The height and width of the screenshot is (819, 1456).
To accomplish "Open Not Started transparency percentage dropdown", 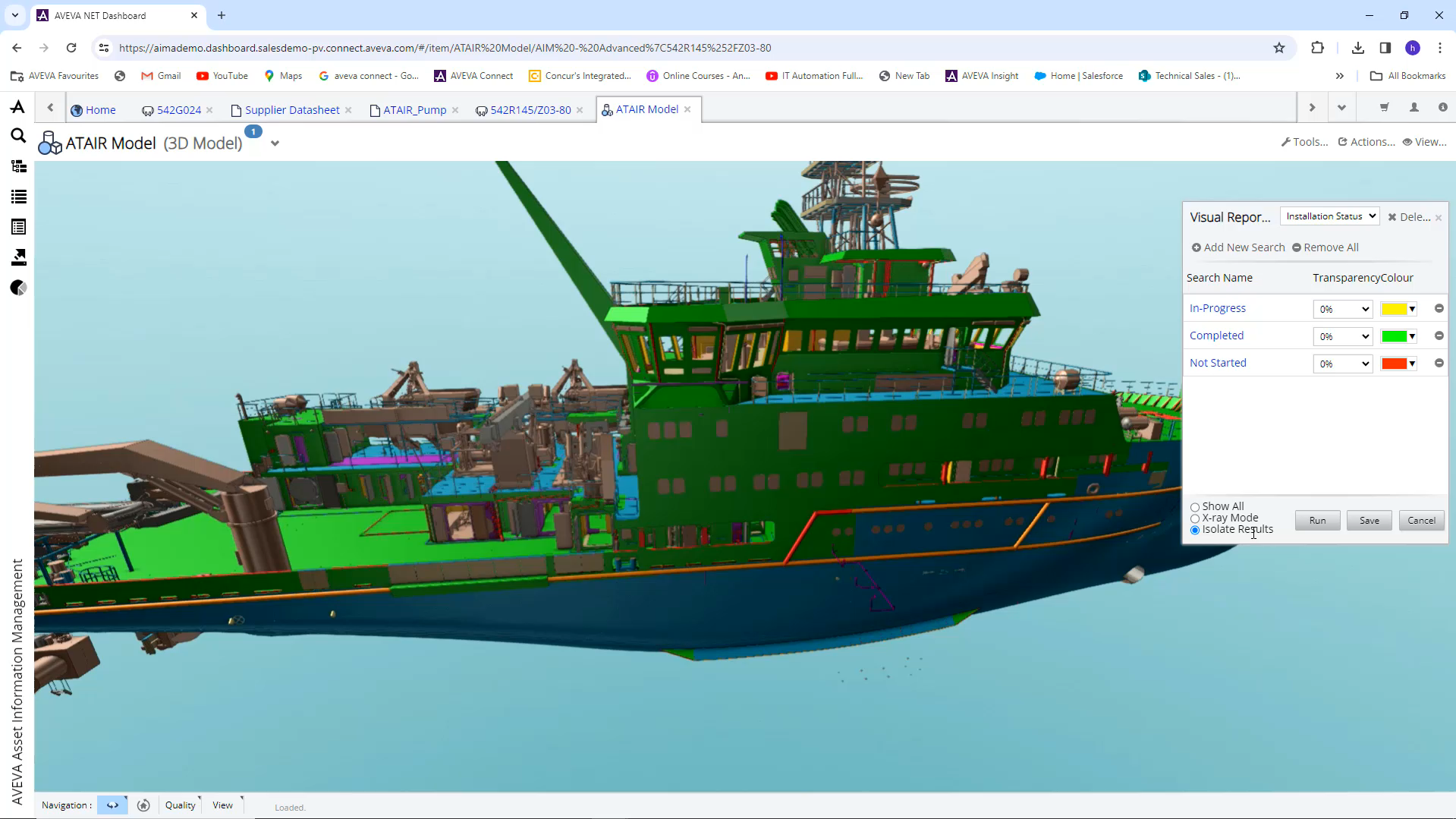I will (1342, 364).
